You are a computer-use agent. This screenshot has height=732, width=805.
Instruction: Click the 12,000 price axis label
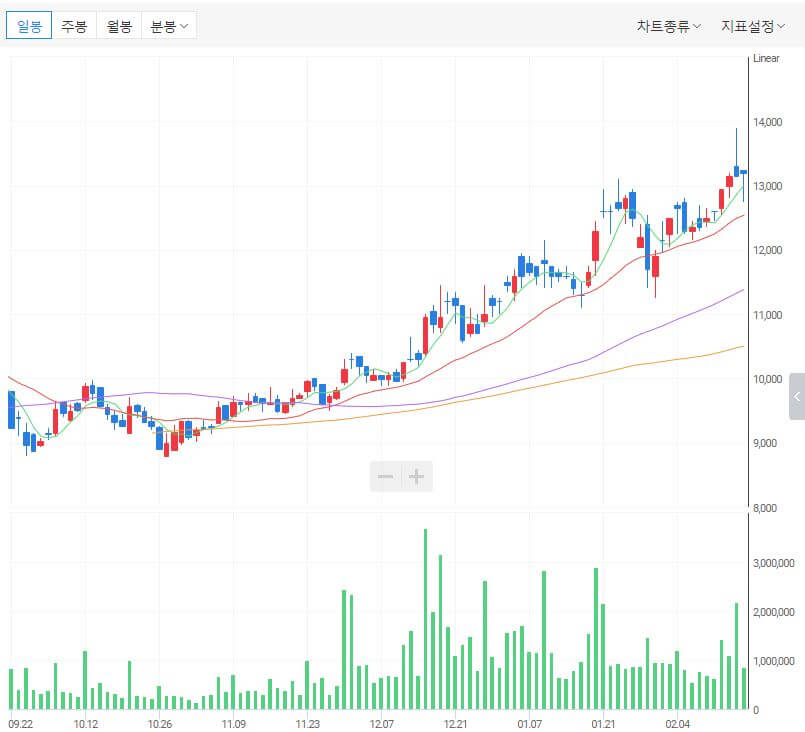(768, 250)
